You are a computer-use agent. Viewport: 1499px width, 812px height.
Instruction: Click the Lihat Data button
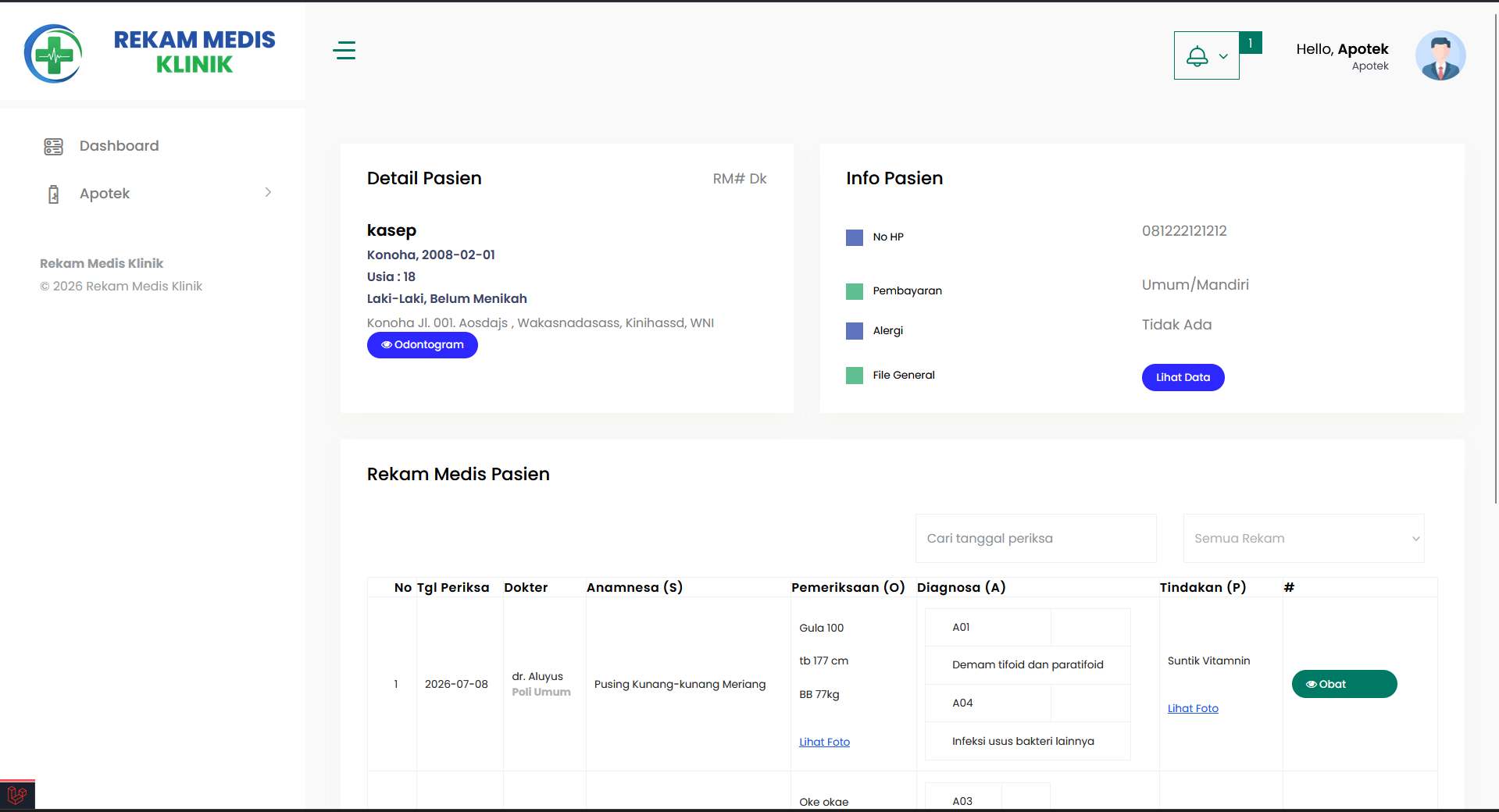[1183, 377]
